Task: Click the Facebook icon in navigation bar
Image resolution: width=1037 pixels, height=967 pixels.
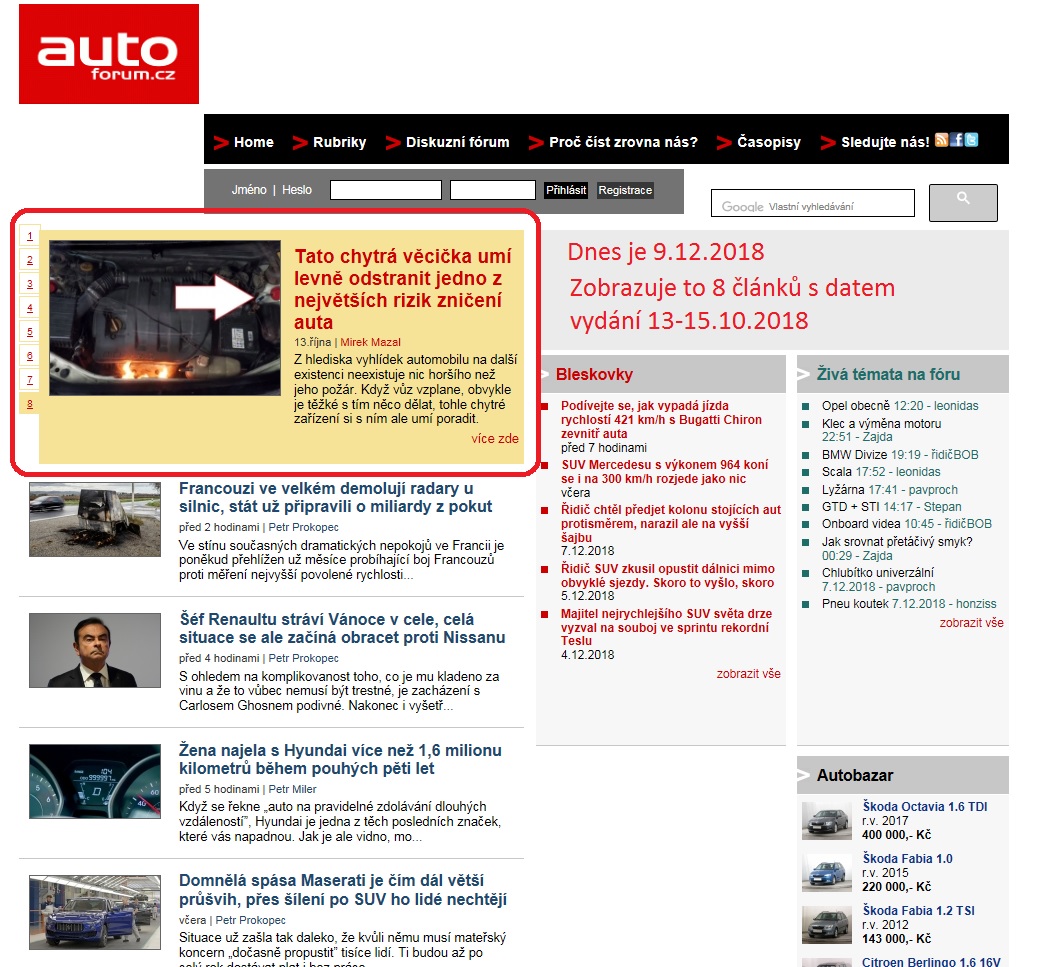Action: 956,140
